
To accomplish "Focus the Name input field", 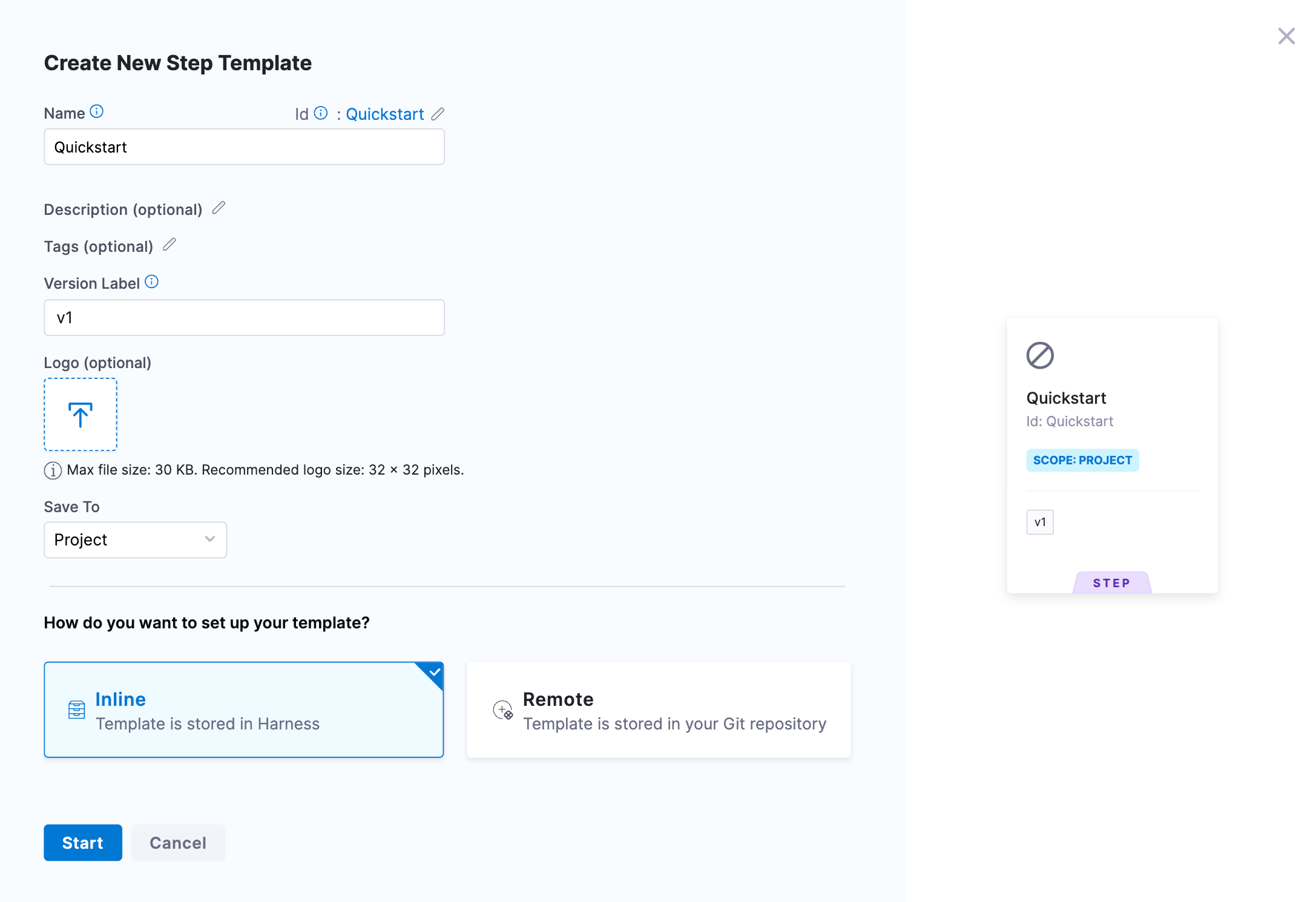I will (244, 147).
